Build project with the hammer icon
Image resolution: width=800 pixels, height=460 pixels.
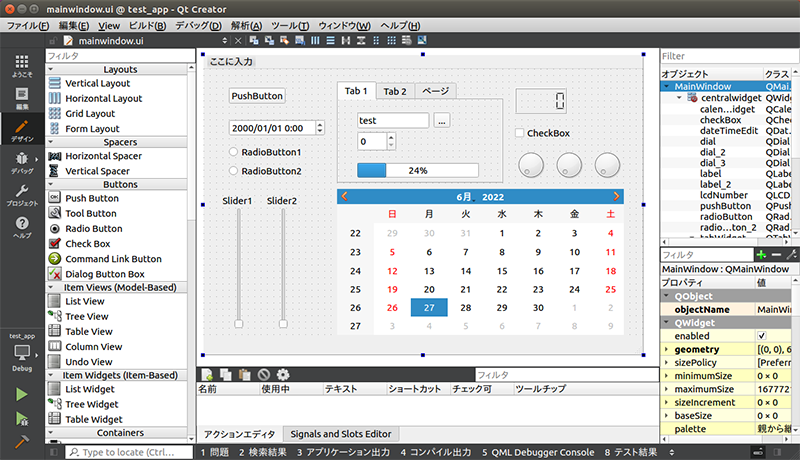(x=21, y=442)
